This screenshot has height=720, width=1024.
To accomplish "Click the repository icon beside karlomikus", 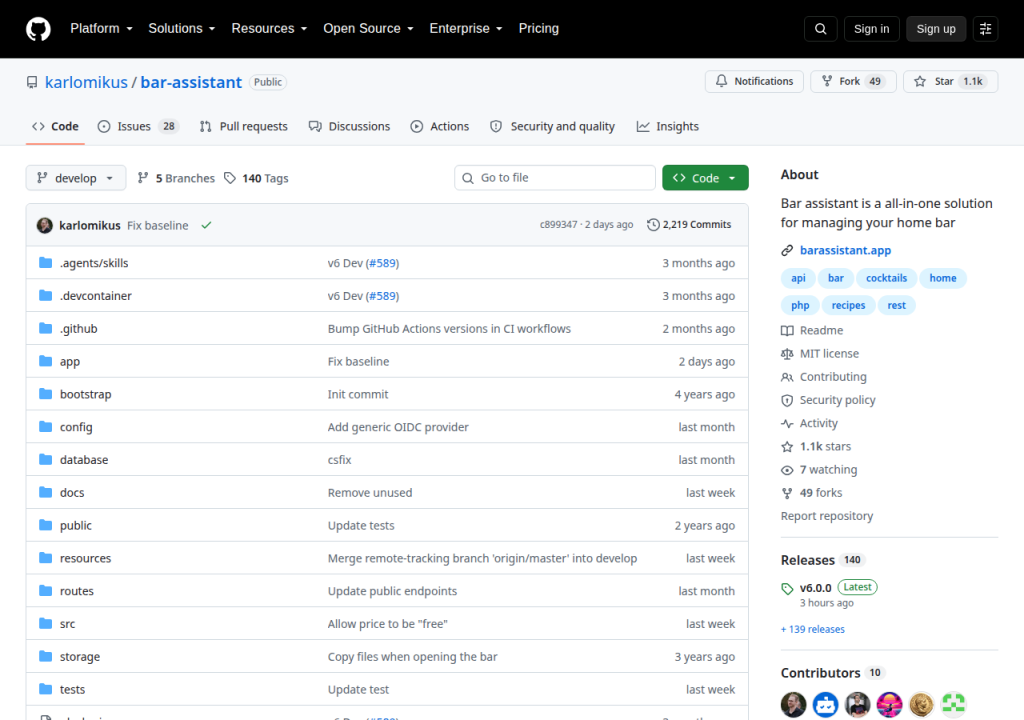I will coord(31,82).
